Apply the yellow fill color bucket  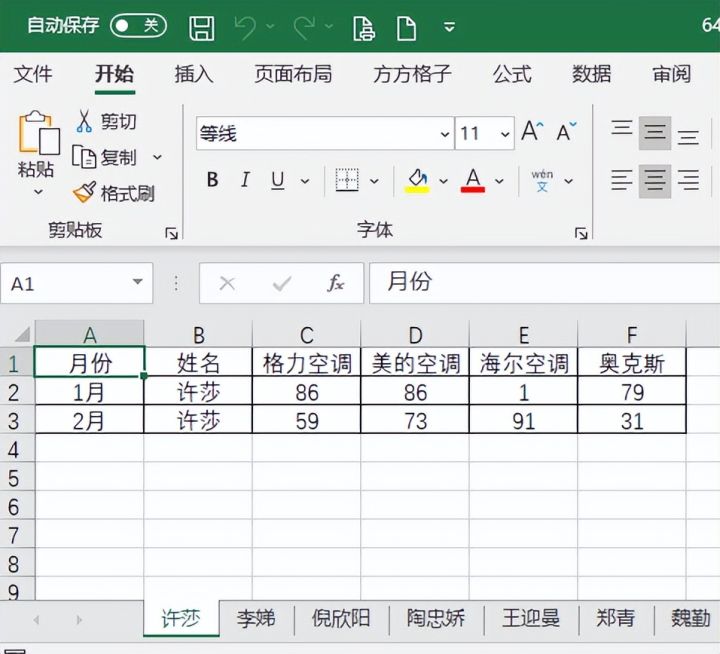coord(417,180)
